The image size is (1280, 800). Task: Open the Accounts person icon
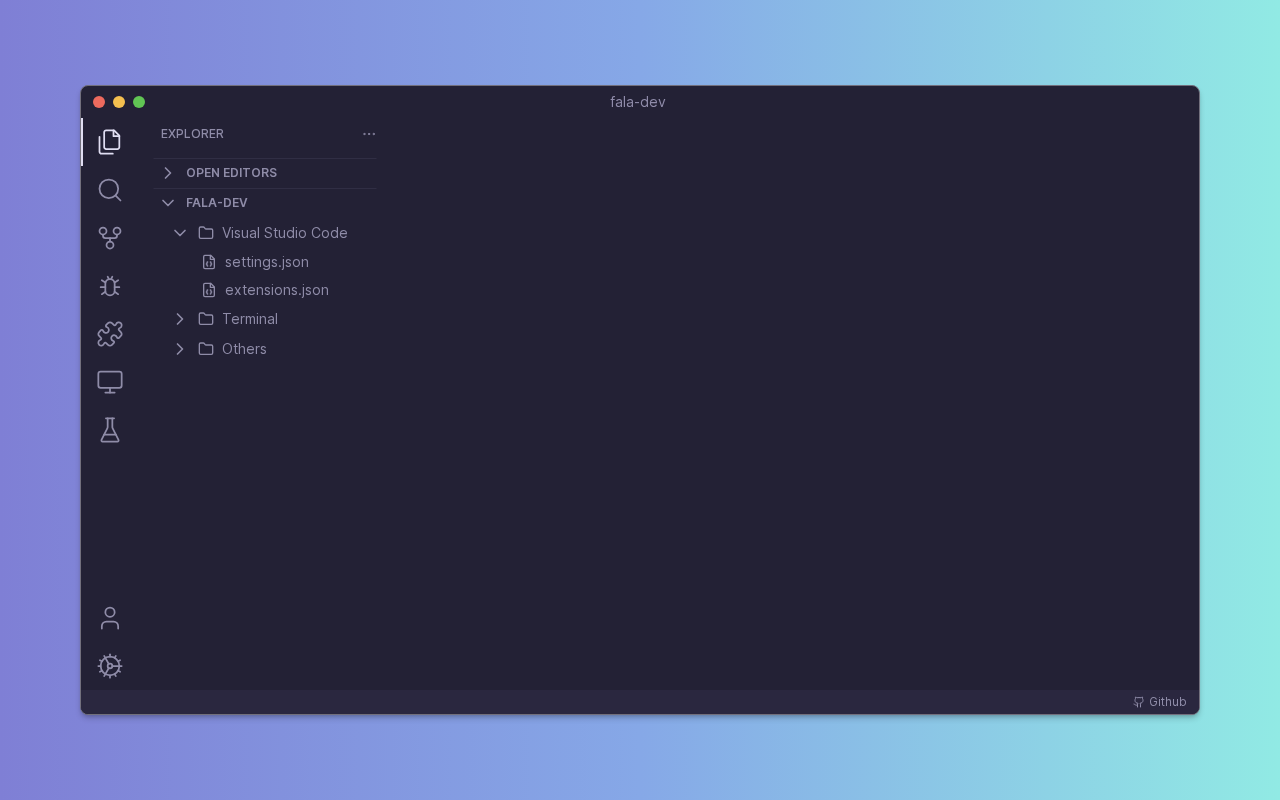click(x=110, y=618)
